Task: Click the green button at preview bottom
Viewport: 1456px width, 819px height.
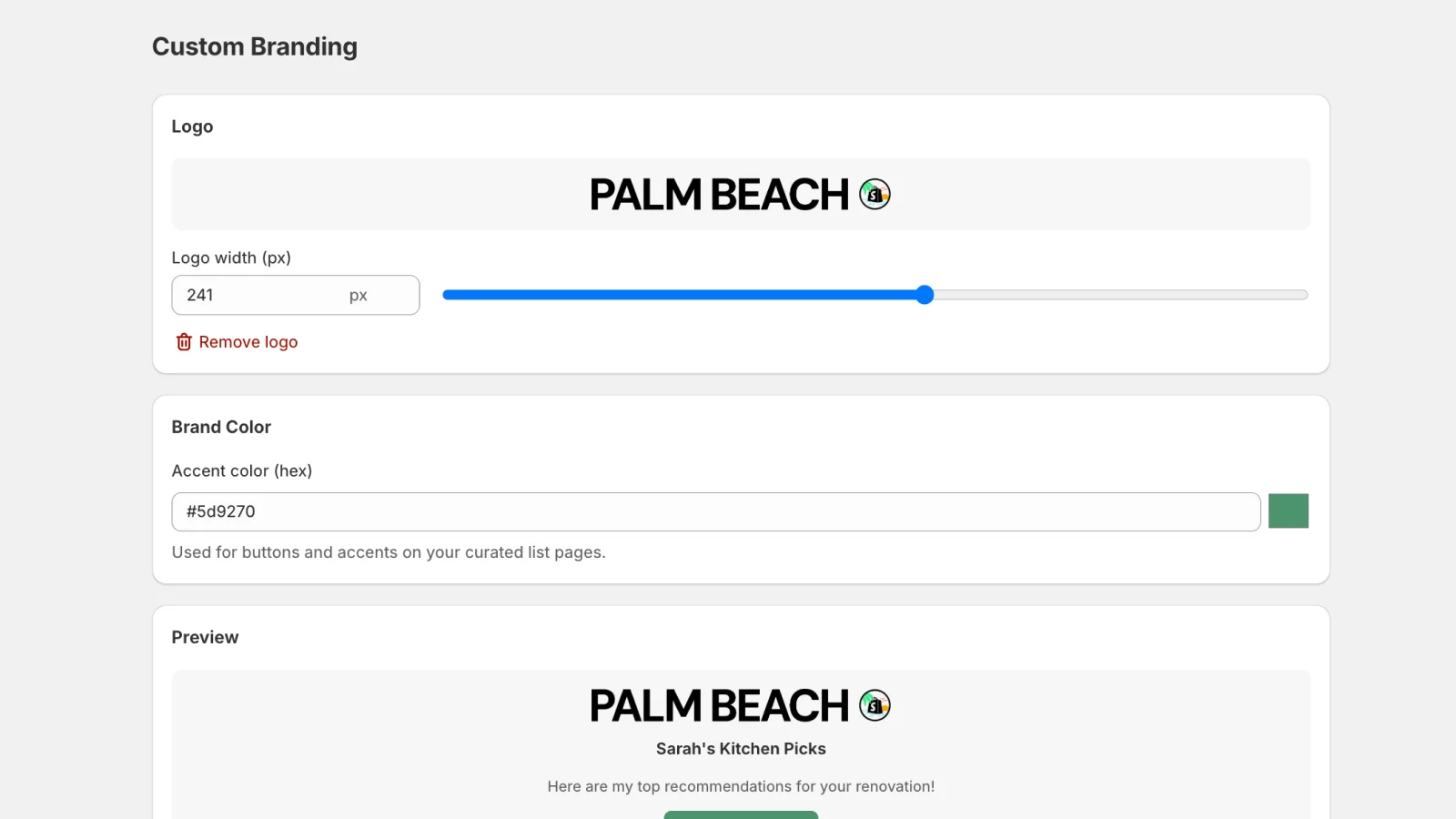Action: 741,814
